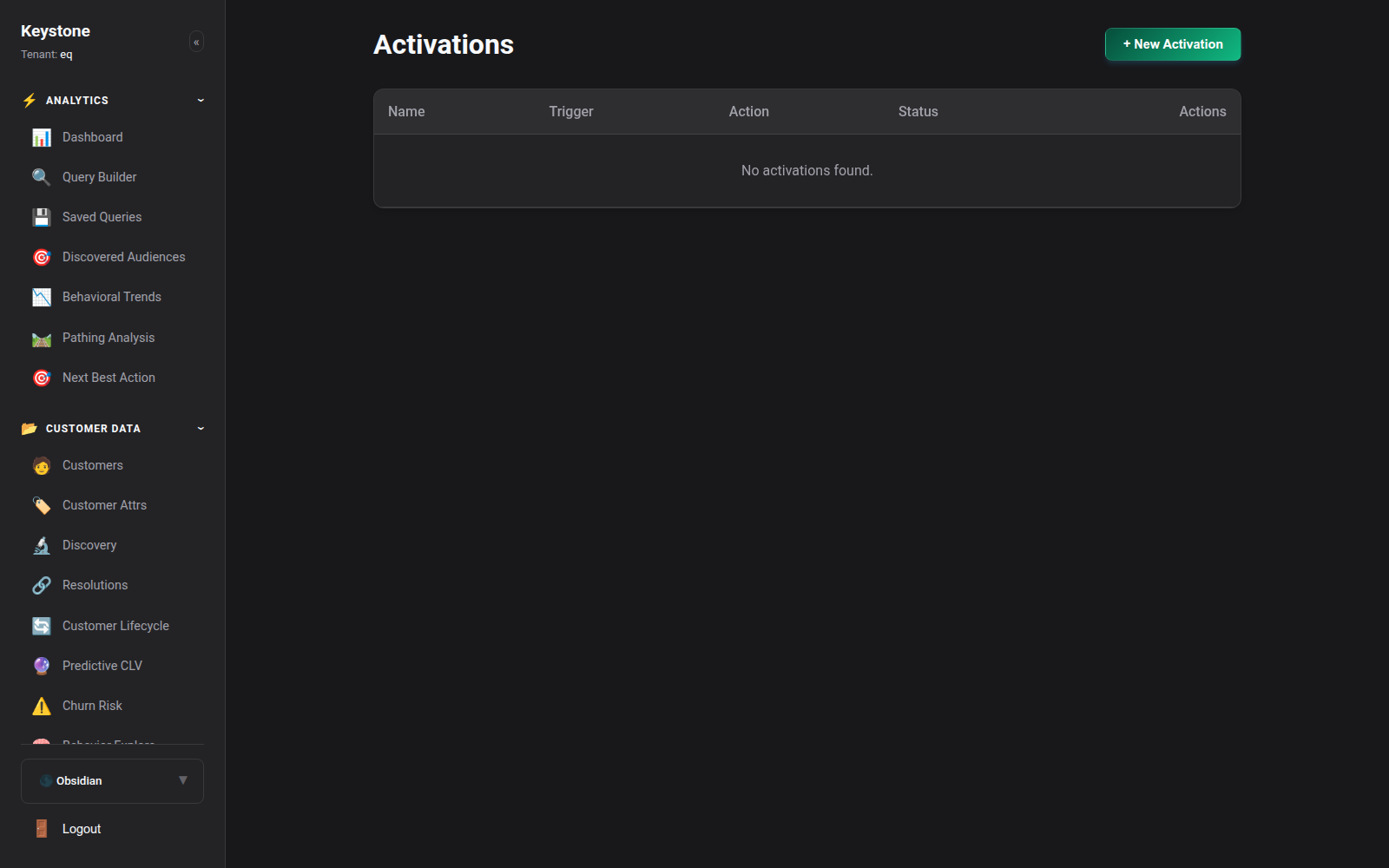
Task: Click the Customers person icon
Action: coord(42,465)
